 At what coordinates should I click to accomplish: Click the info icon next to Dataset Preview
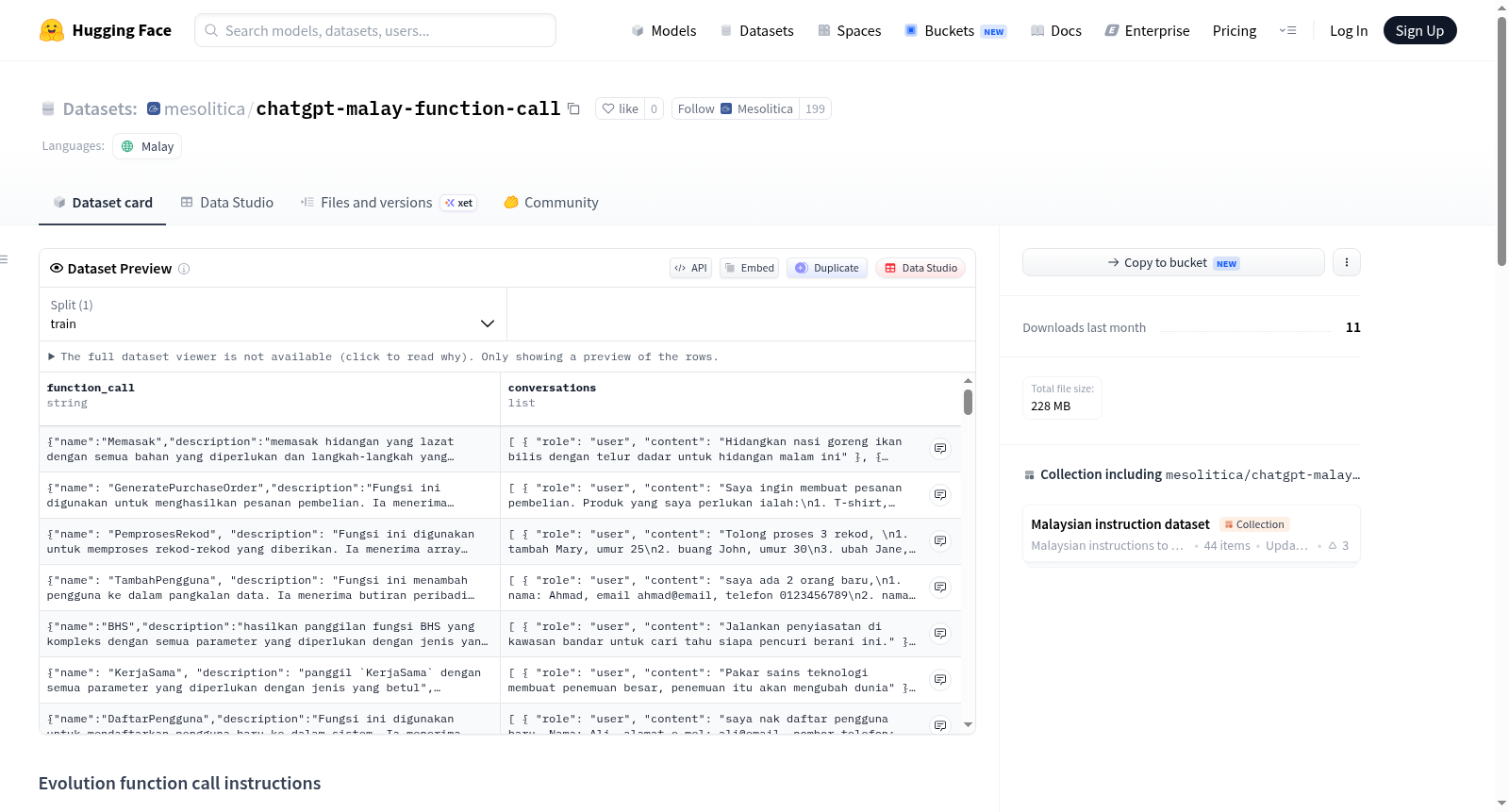[x=184, y=269]
